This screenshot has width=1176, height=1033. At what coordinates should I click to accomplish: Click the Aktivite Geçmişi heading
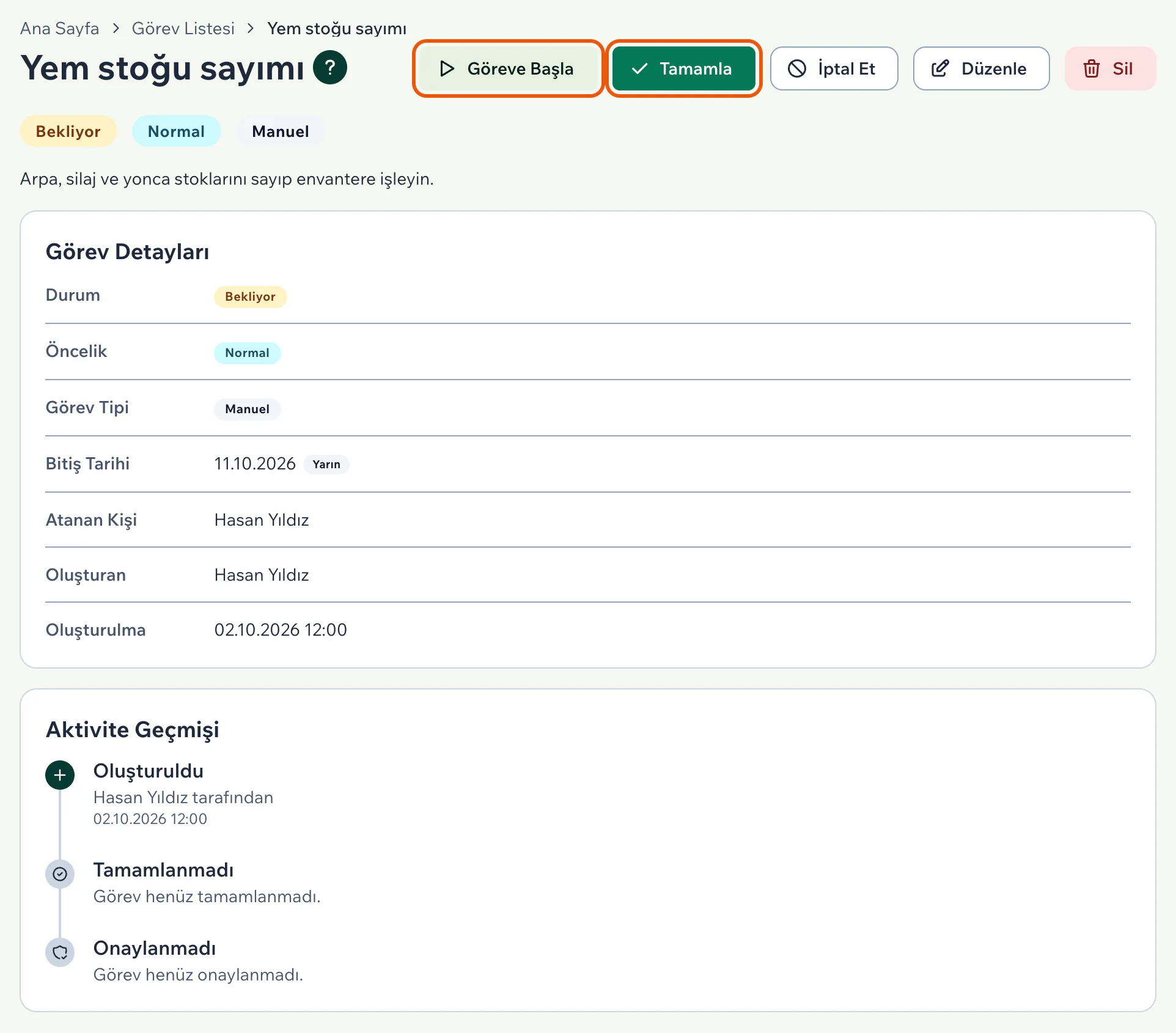[133, 730]
